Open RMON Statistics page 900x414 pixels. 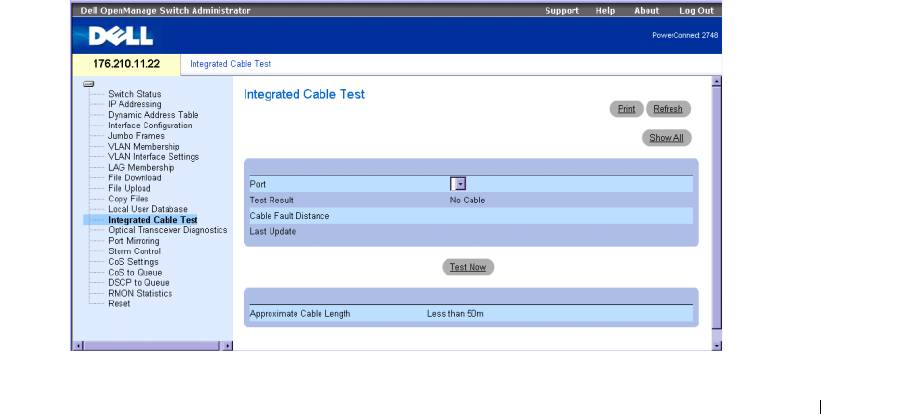point(140,293)
